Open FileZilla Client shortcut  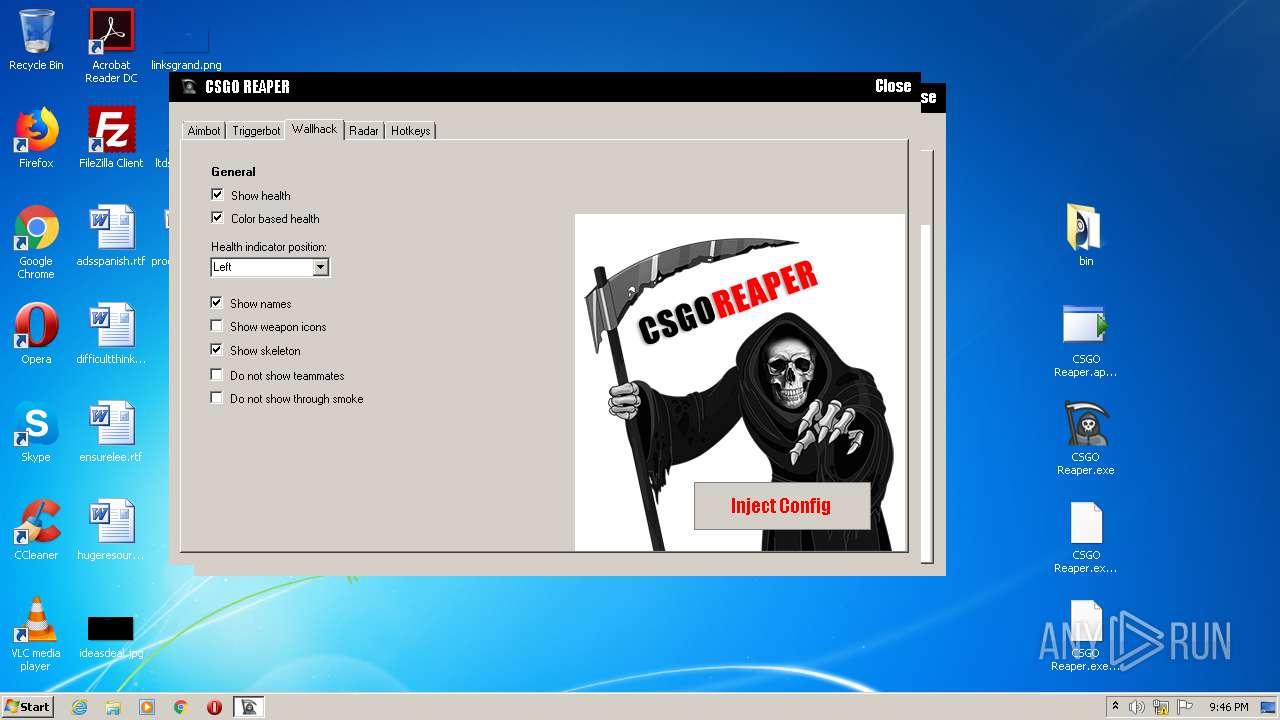pos(111,138)
